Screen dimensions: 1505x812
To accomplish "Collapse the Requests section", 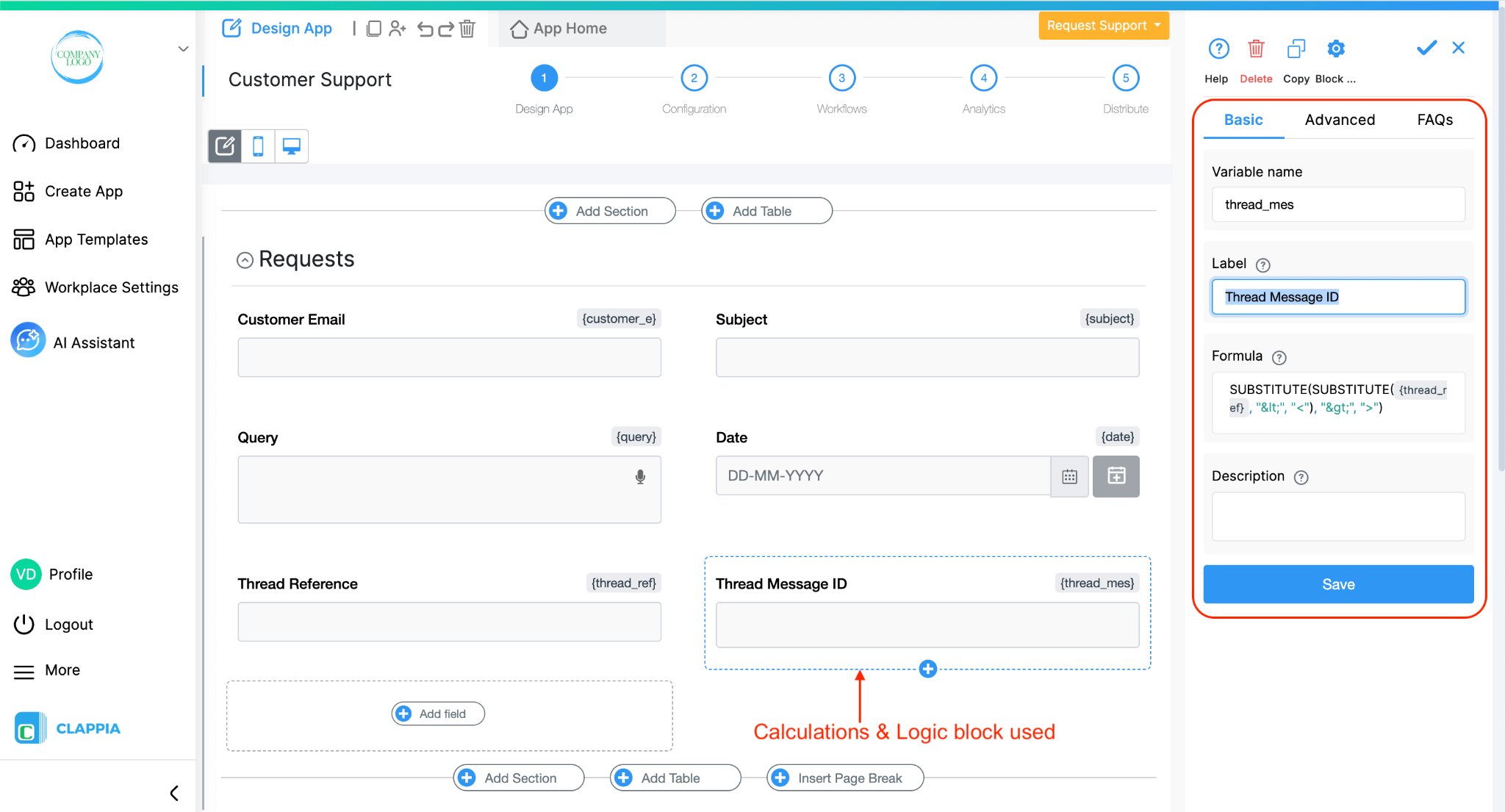I will pyautogui.click(x=245, y=260).
